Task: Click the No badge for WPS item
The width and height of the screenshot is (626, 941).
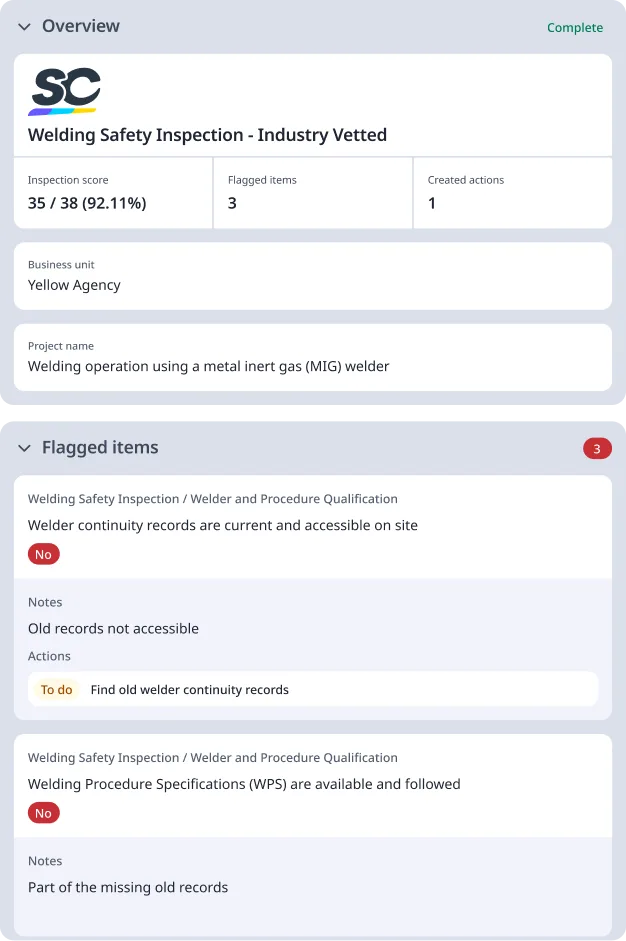Action: click(44, 814)
